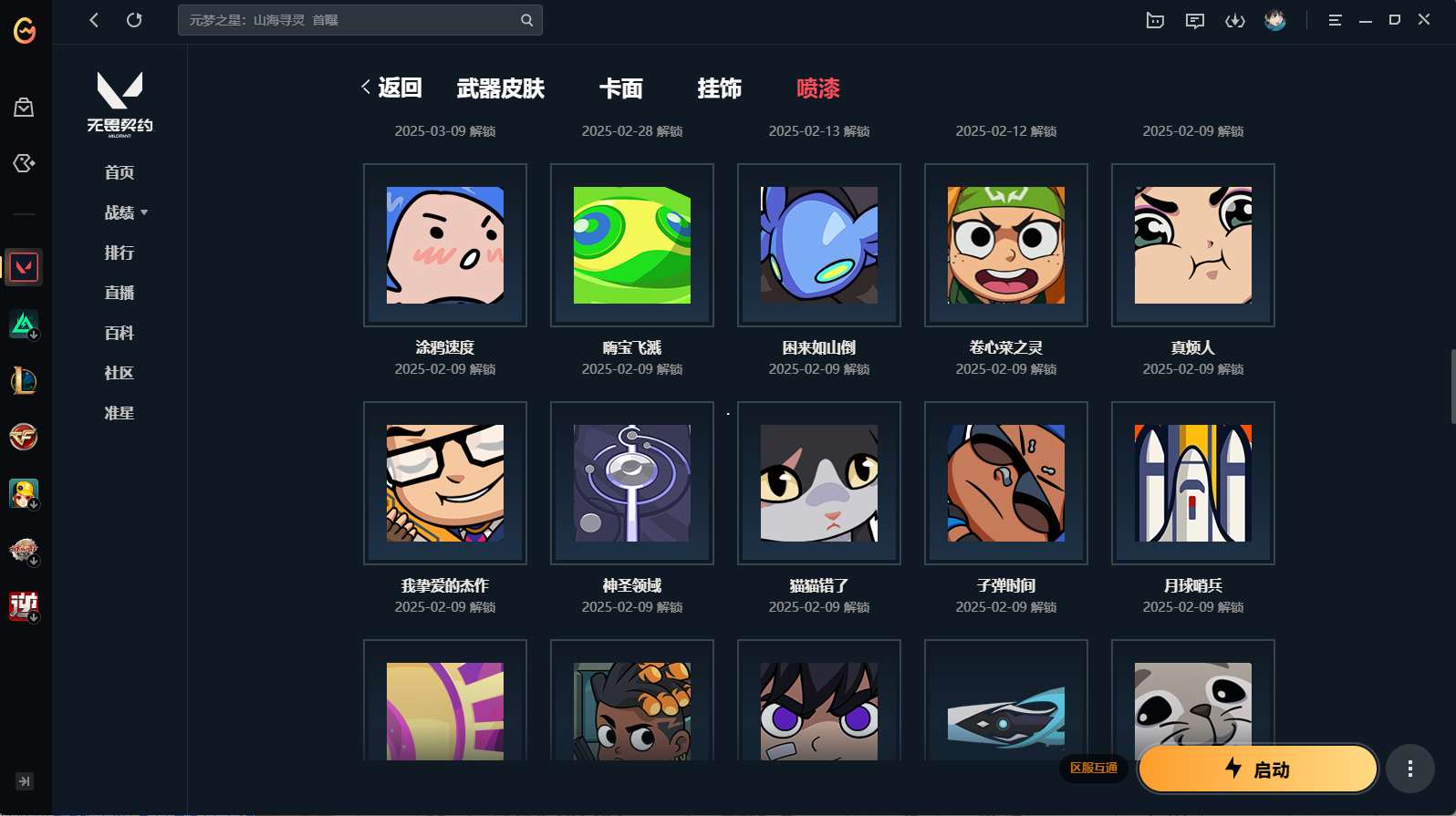Open the hamburger menu at top right
1456x816 pixels.
click(x=1335, y=20)
